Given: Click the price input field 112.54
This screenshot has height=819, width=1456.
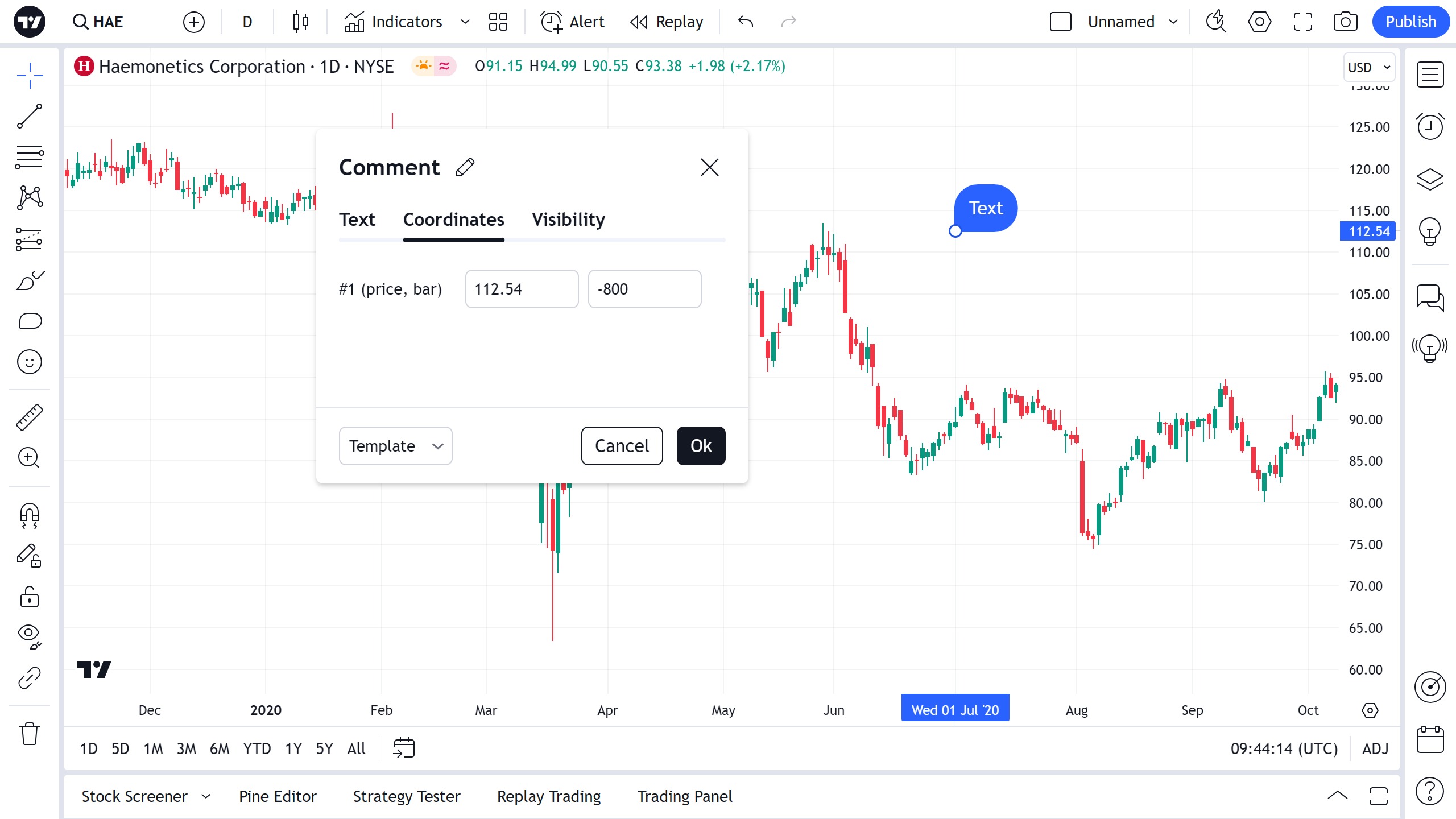Looking at the screenshot, I should (522, 289).
